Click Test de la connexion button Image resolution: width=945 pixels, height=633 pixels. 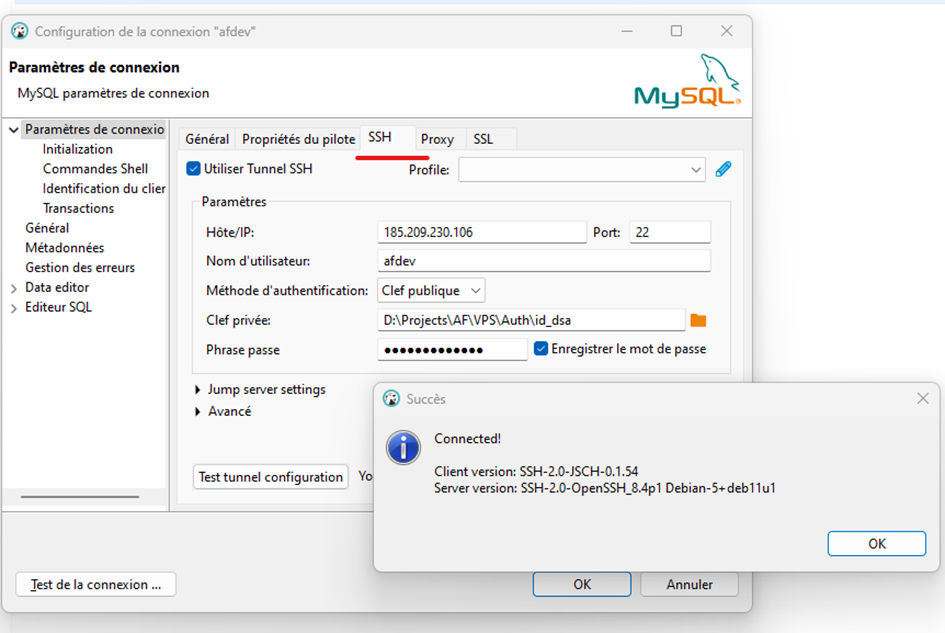96,584
